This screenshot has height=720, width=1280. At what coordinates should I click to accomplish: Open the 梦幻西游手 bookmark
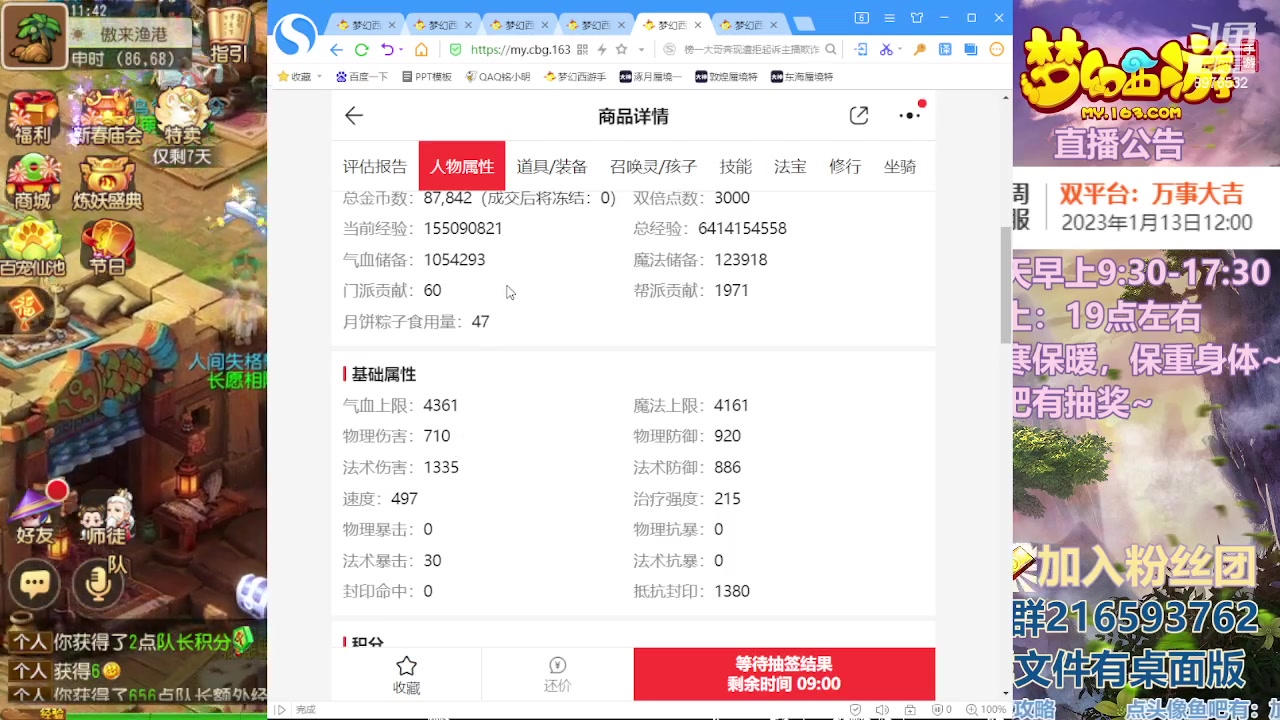click(575, 76)
